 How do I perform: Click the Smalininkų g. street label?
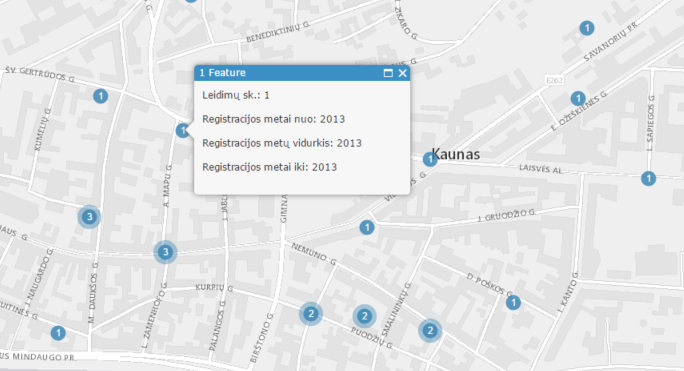[397, 309]
